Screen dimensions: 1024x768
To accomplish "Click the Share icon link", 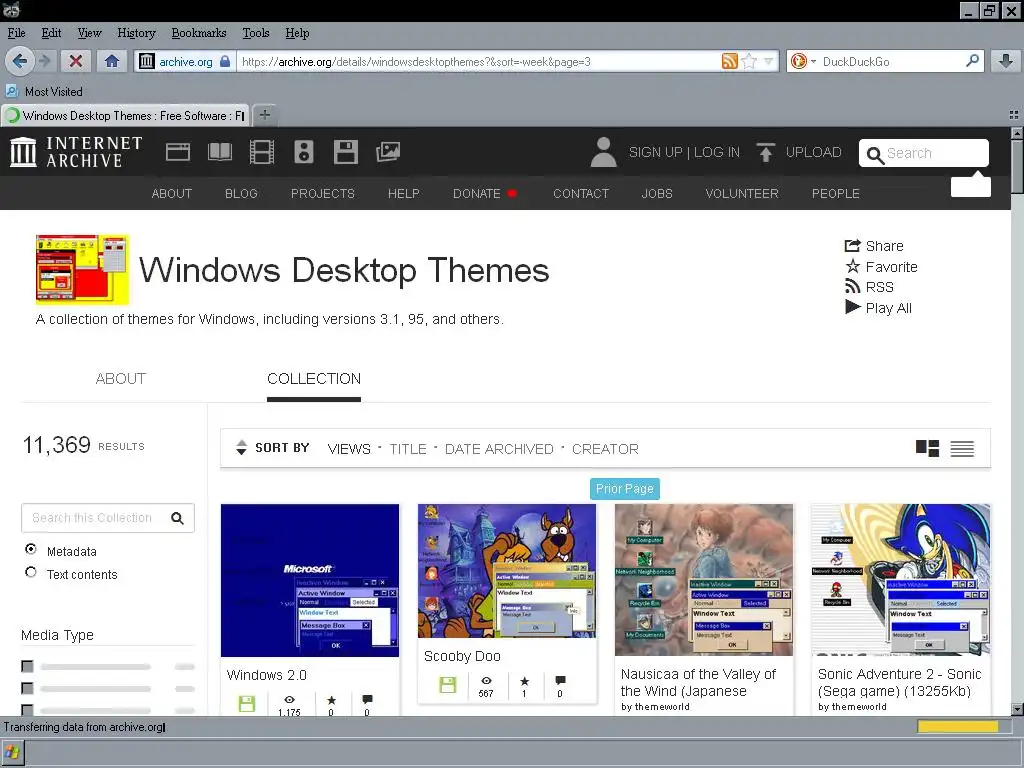I will [x=874, y=246].
